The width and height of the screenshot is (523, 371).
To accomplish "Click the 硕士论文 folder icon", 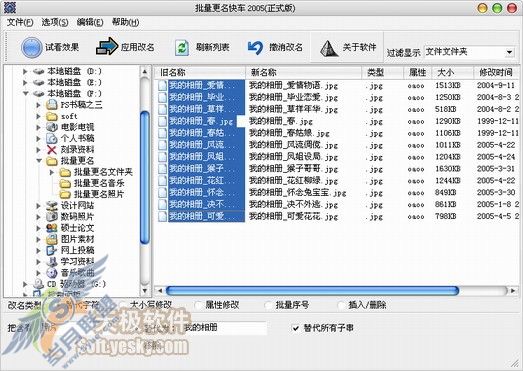I will pyautogui.click(x=52, y=228).
